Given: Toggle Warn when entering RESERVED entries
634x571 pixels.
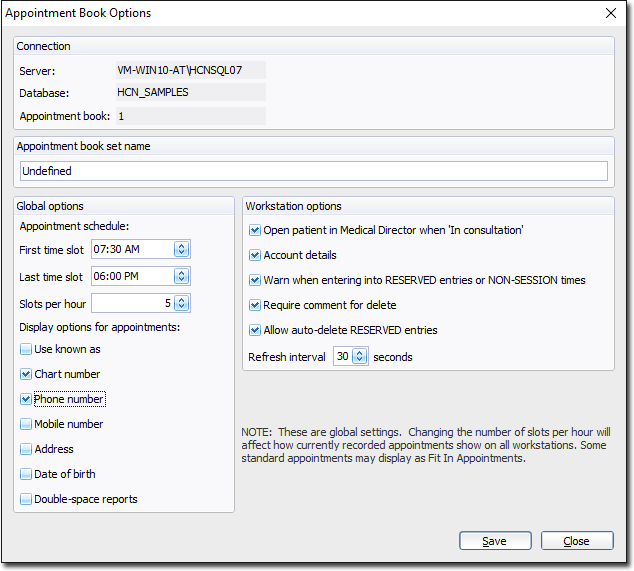Looking at the screenshot, I should tap(254, 280).
